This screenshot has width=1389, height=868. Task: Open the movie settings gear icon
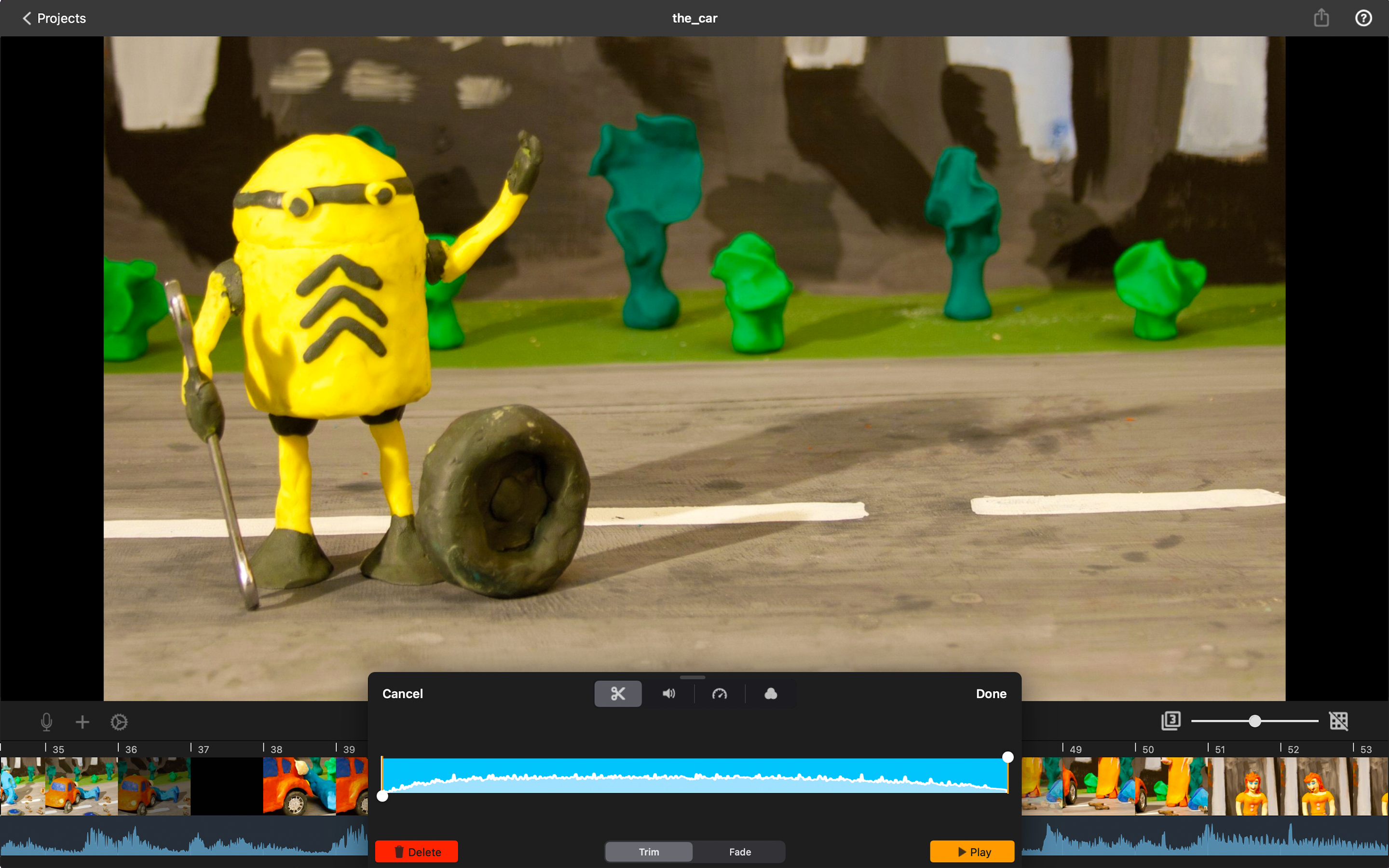click(x=119, y=721)
